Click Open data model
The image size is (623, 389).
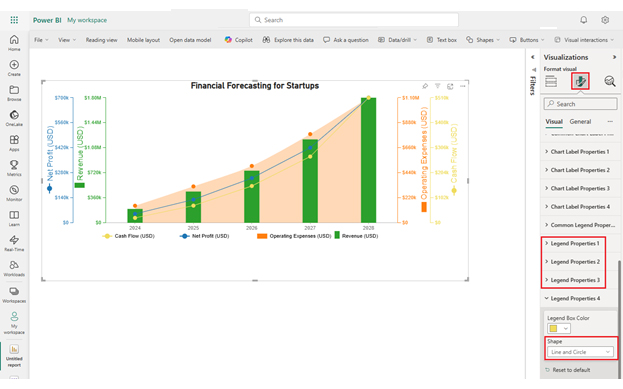point(190,40)
